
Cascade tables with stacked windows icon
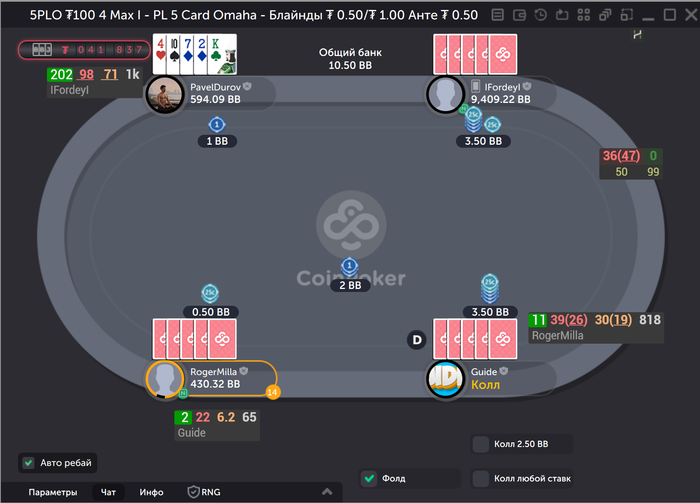605,15
